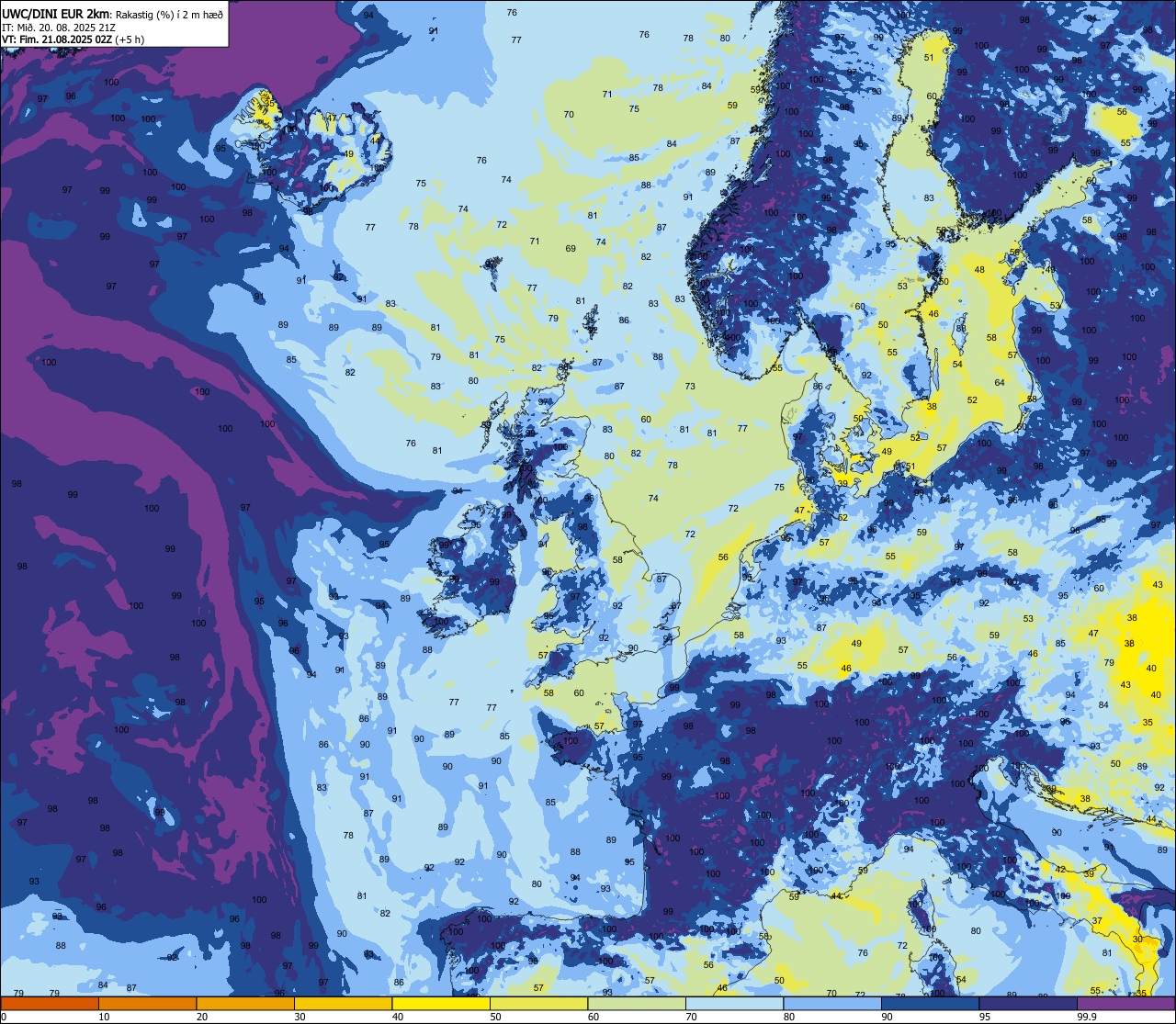Screen dimensions: 1176x1024
Task: Select the 40–50% bright yellow legend segment
Action: point(441,1003)
